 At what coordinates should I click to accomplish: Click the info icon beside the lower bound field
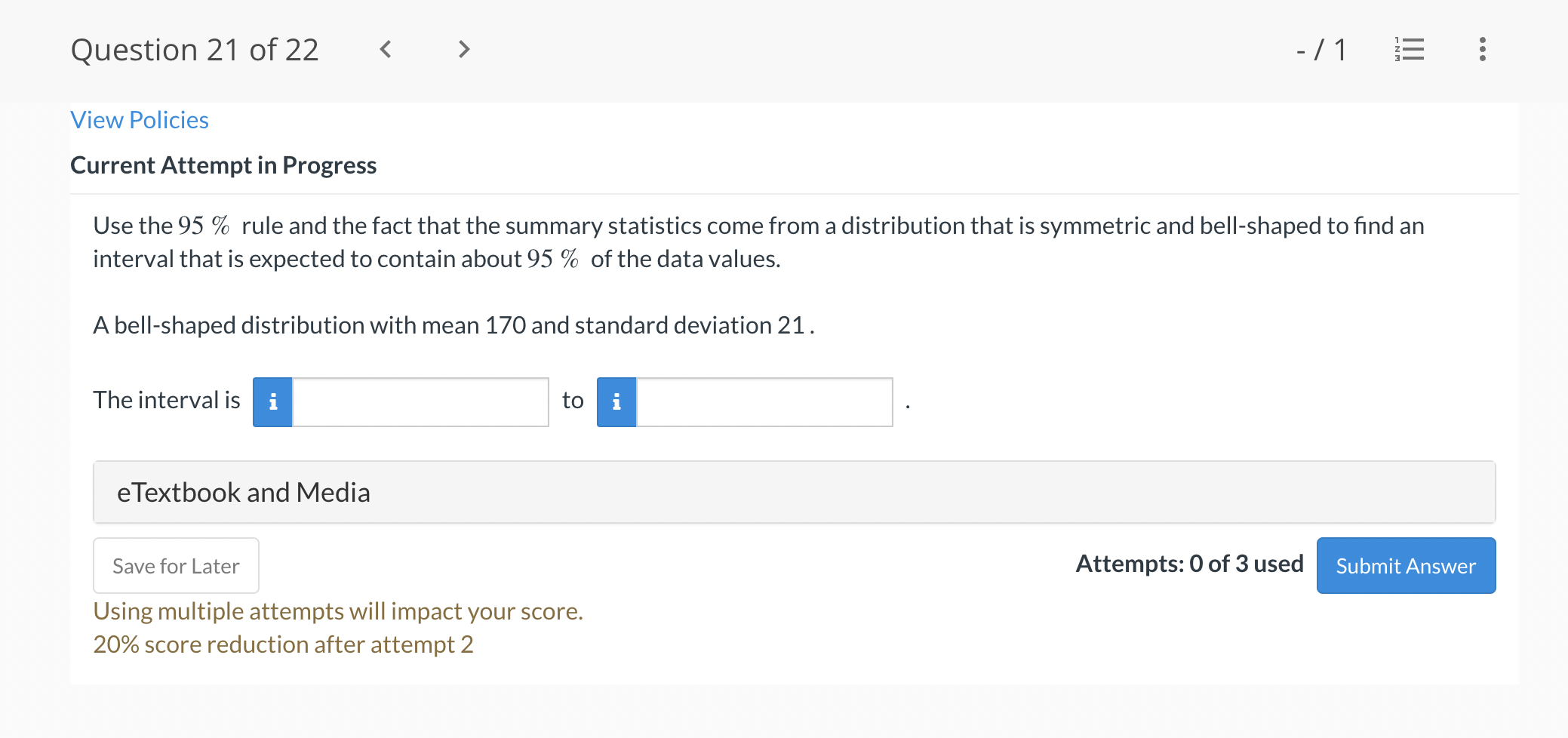[x=272, y=402]
